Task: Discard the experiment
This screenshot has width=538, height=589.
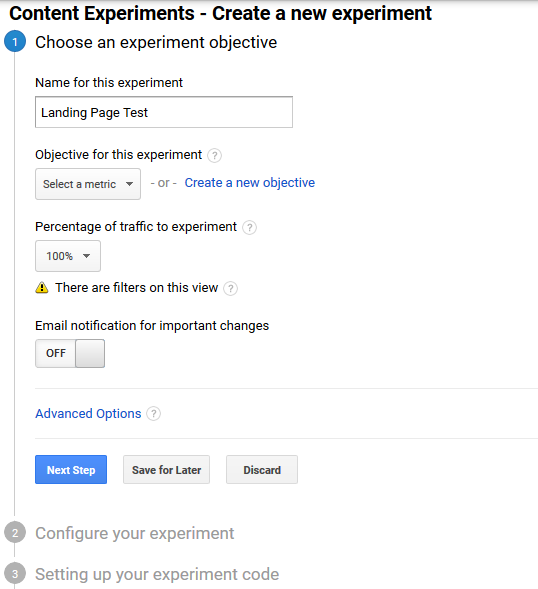Action: pyautogui.click(x=262, y=470)
